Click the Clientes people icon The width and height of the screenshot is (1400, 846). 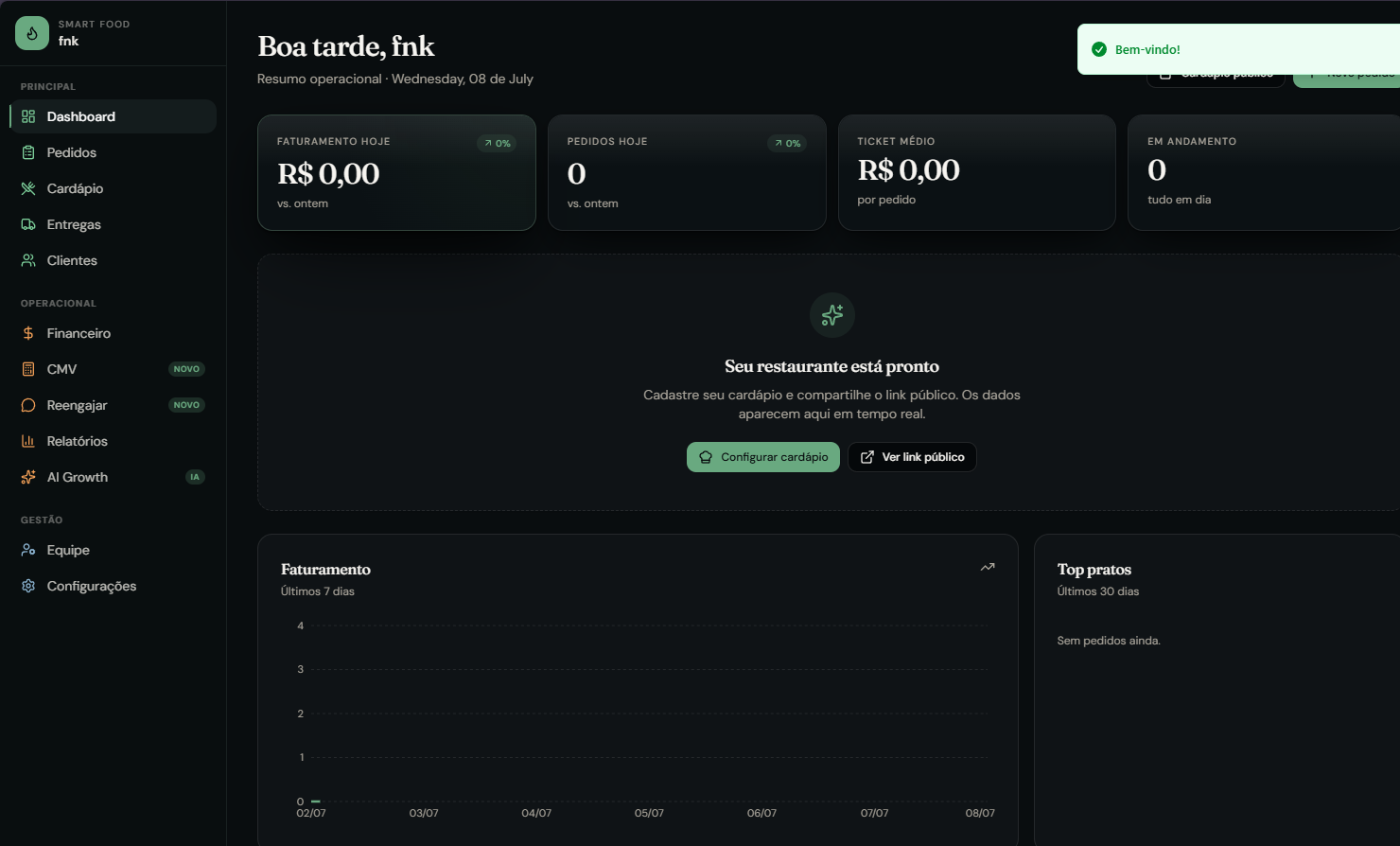(28, 260)
